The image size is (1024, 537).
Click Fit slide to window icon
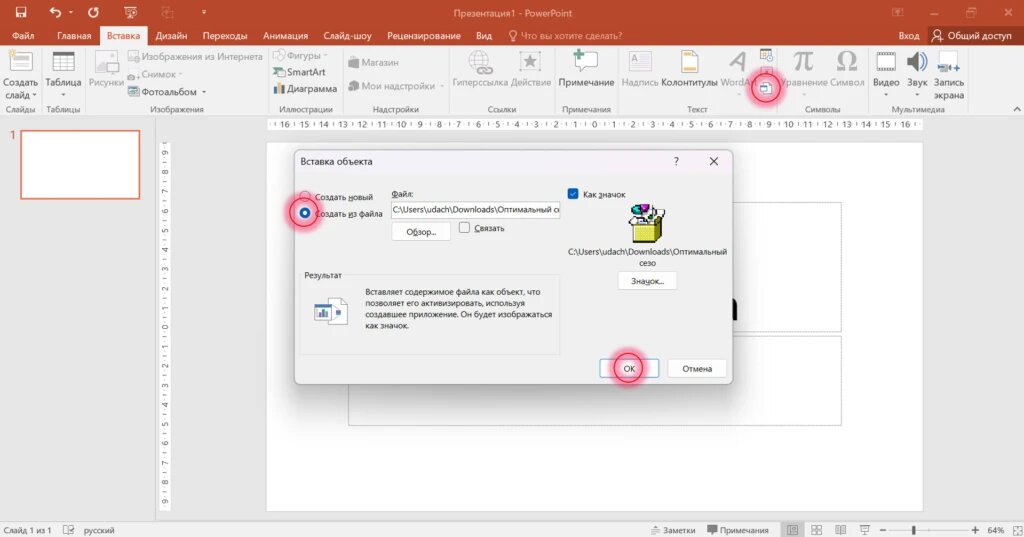1017,530
